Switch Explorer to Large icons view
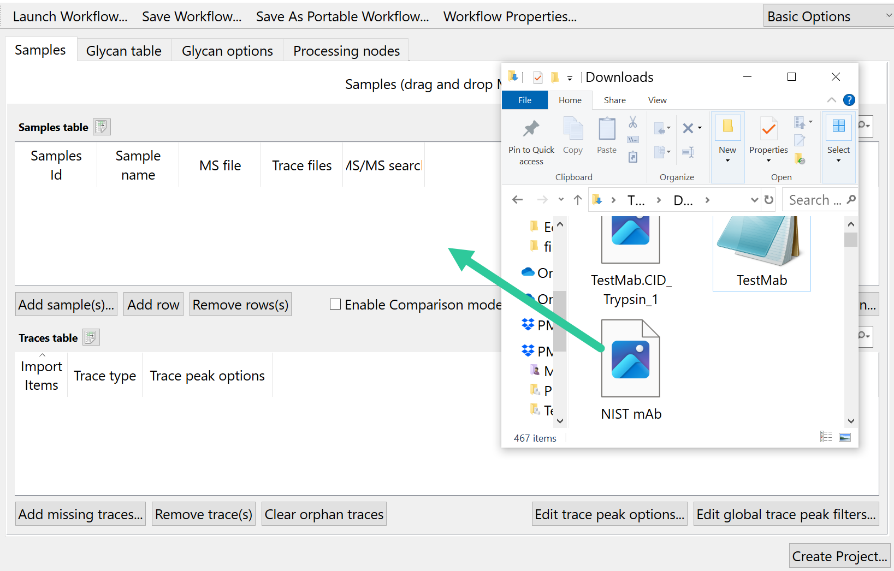894x571 pixels. [x=845, y=437]
